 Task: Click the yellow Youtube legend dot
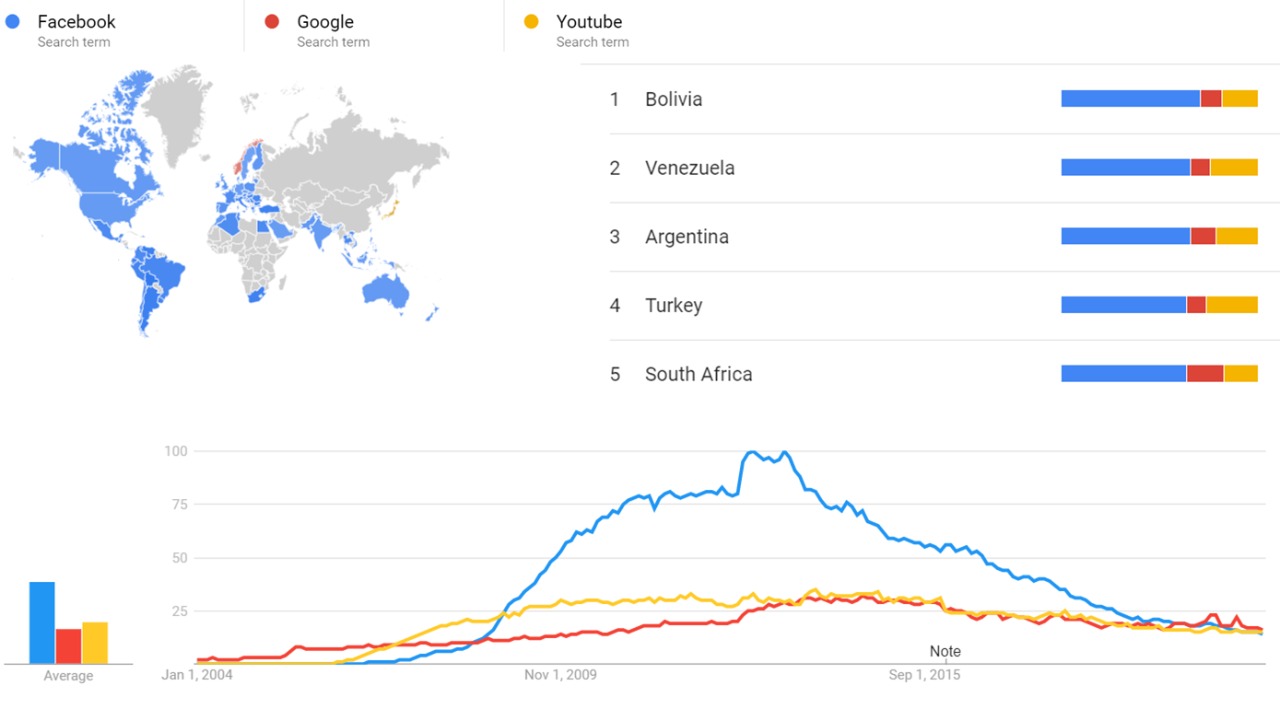[x=531, y=21]
